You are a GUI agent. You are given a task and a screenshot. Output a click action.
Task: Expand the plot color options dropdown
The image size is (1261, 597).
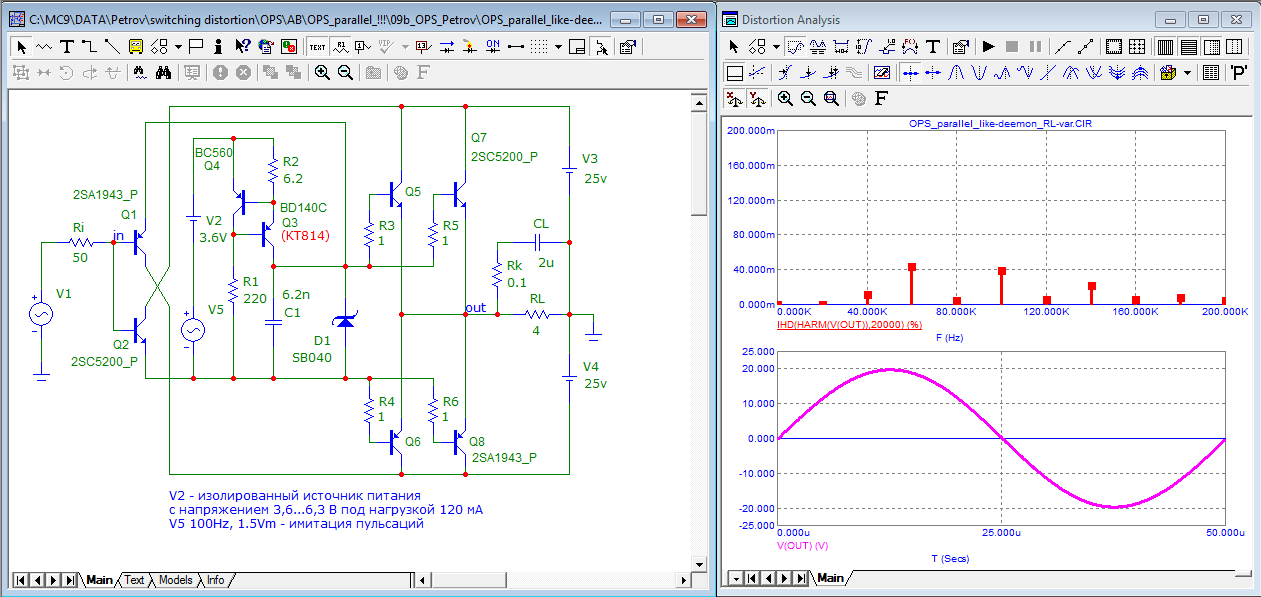[x=1188, y=72]
